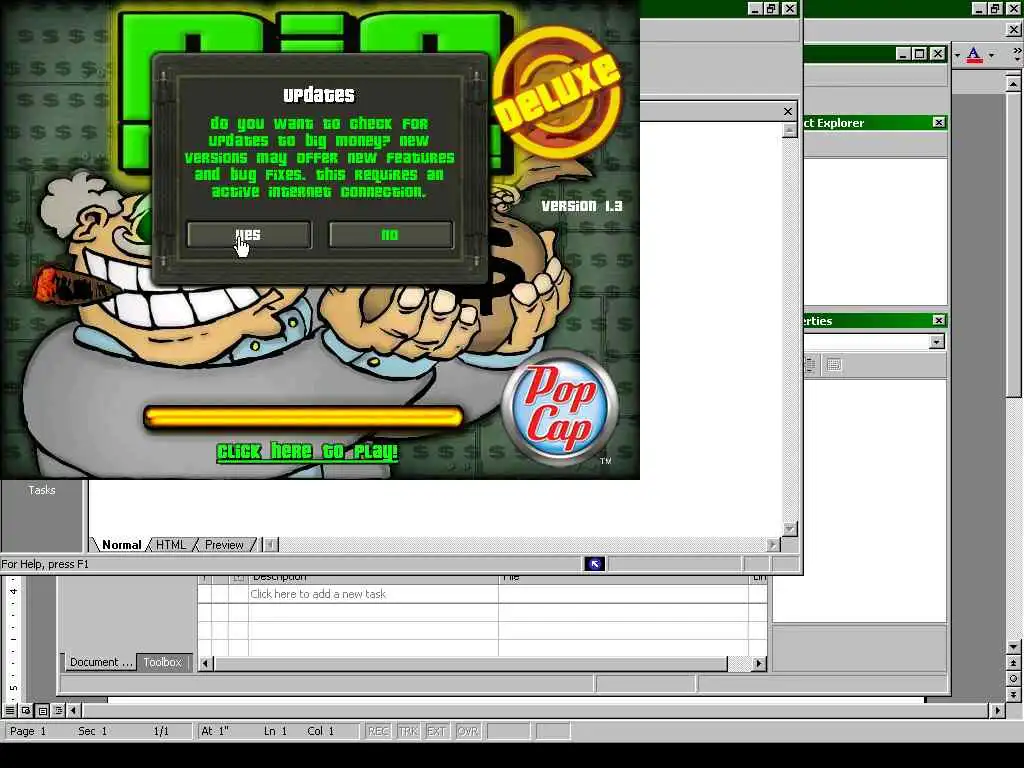Open dropdown arrow left of Font Color
This screenshot has width=1024, height=768.
click(957, 56)
